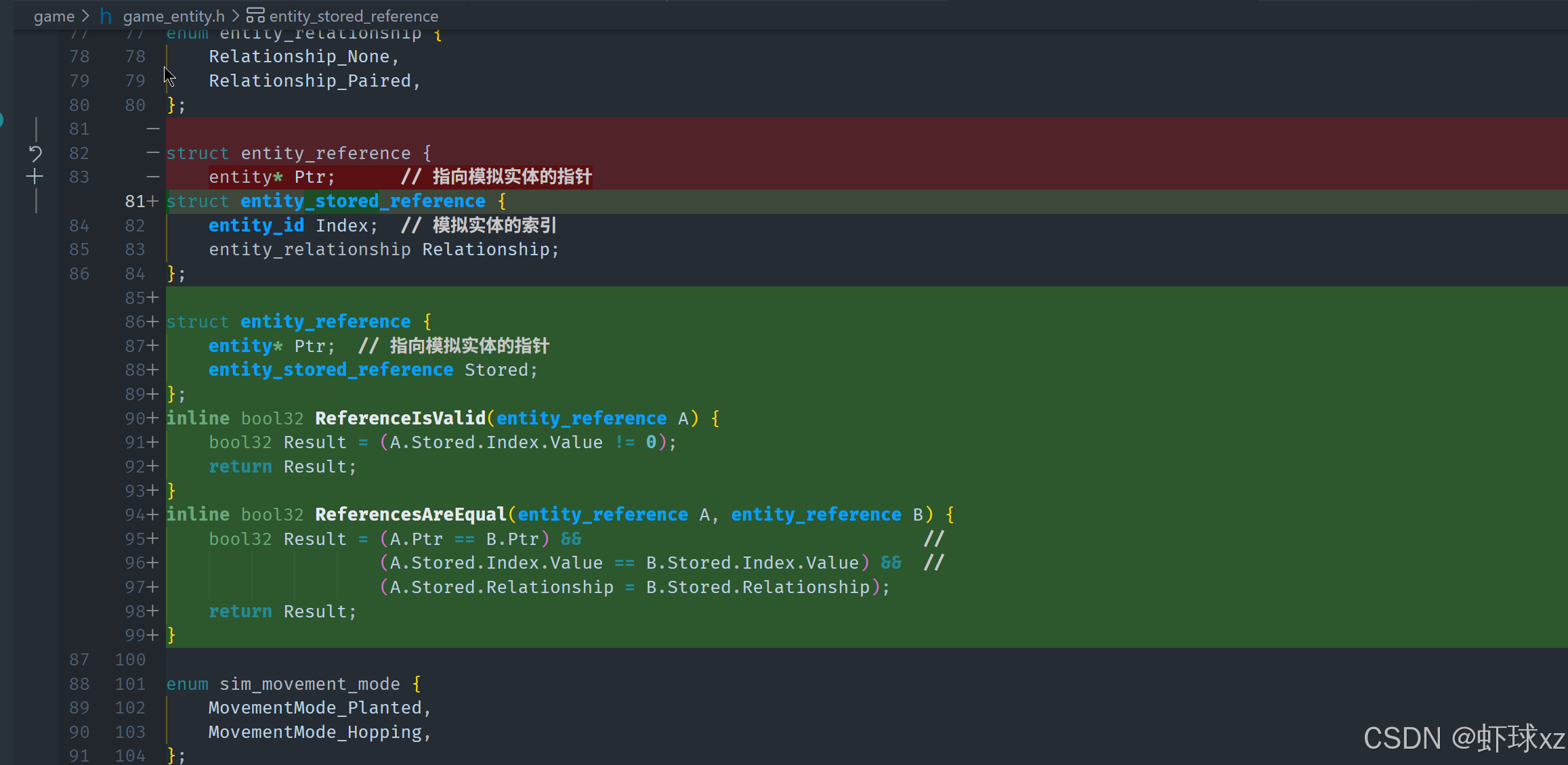The height and width of the screenshot is (765, 1568).
Task: Click the chevron after game_entity.h breadcrumb
Action: click(235, 16)
